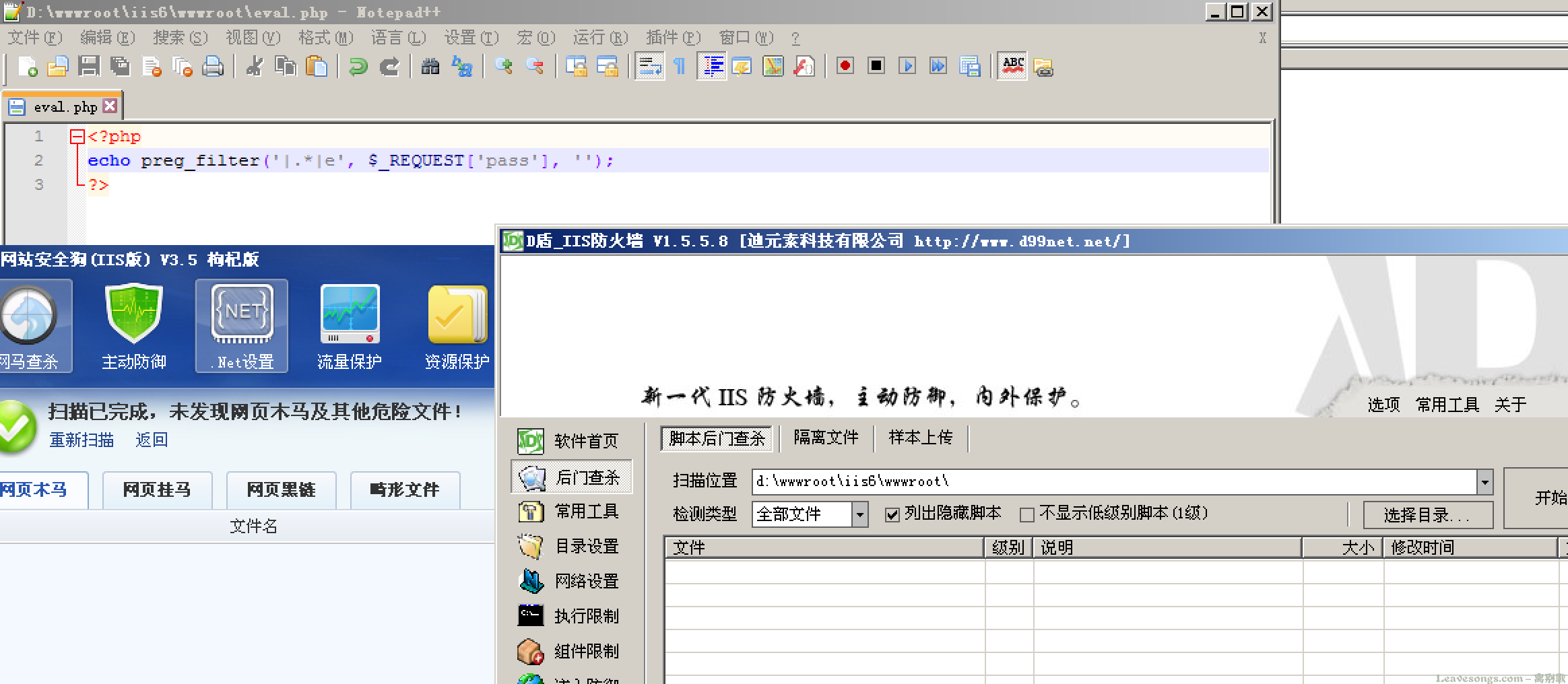The width and height of the screenshot is (1568, 684).
Task: Click the Replace icon next to binoculars
Action: pyautogui.click(x=462, y=67)
